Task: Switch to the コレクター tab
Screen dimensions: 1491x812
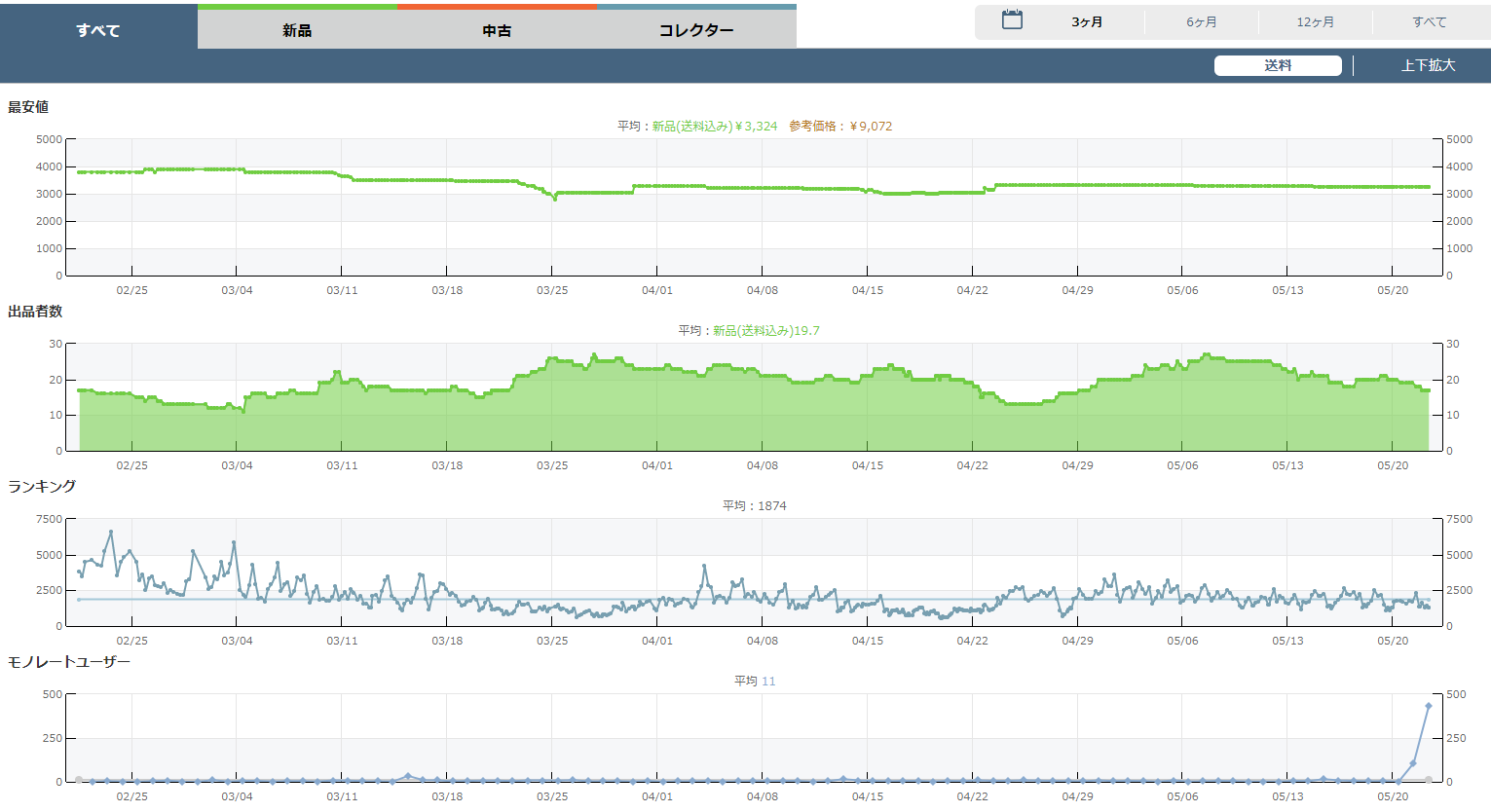Action: pos(696,30)
